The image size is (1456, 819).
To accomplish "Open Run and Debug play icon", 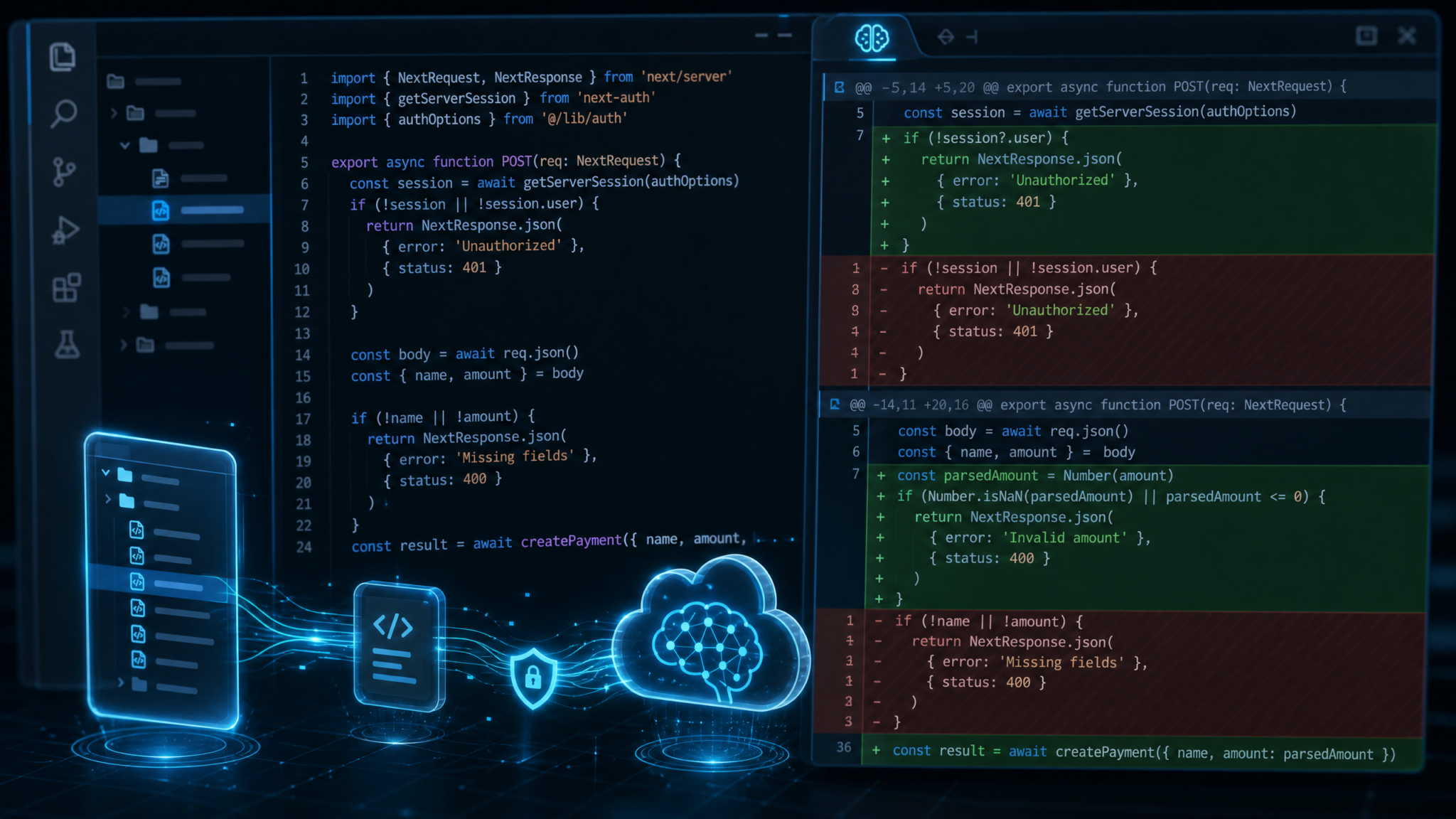I will click(x=65, y=230).
